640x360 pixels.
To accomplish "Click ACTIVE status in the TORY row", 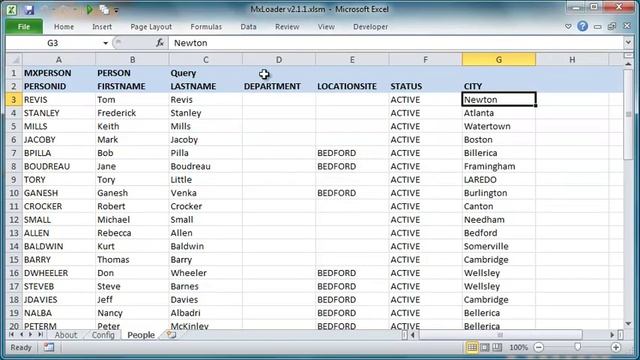I will [x=425, y=180].
